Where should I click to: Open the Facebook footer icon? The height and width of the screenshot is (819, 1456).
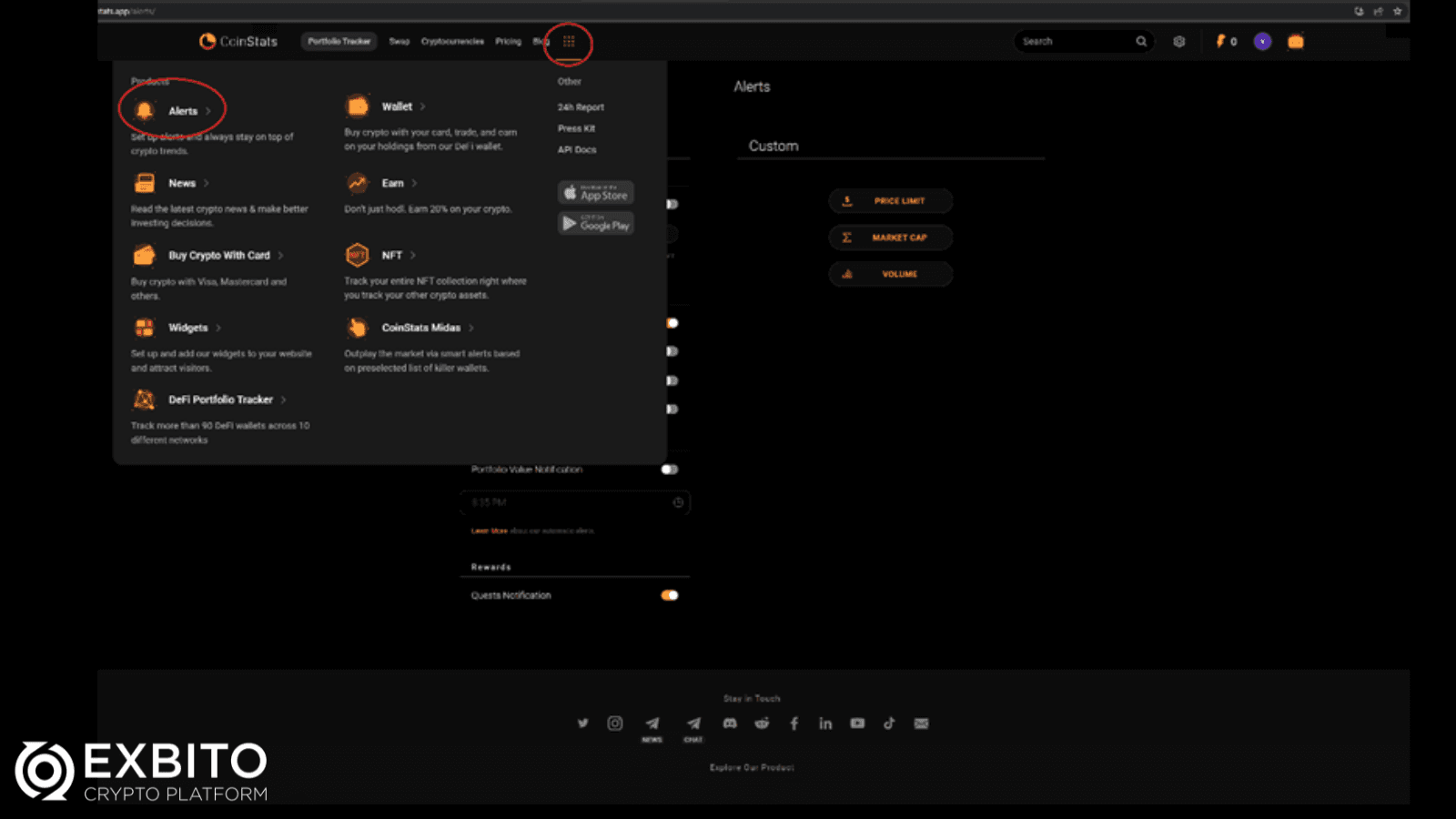pos(794,723)
